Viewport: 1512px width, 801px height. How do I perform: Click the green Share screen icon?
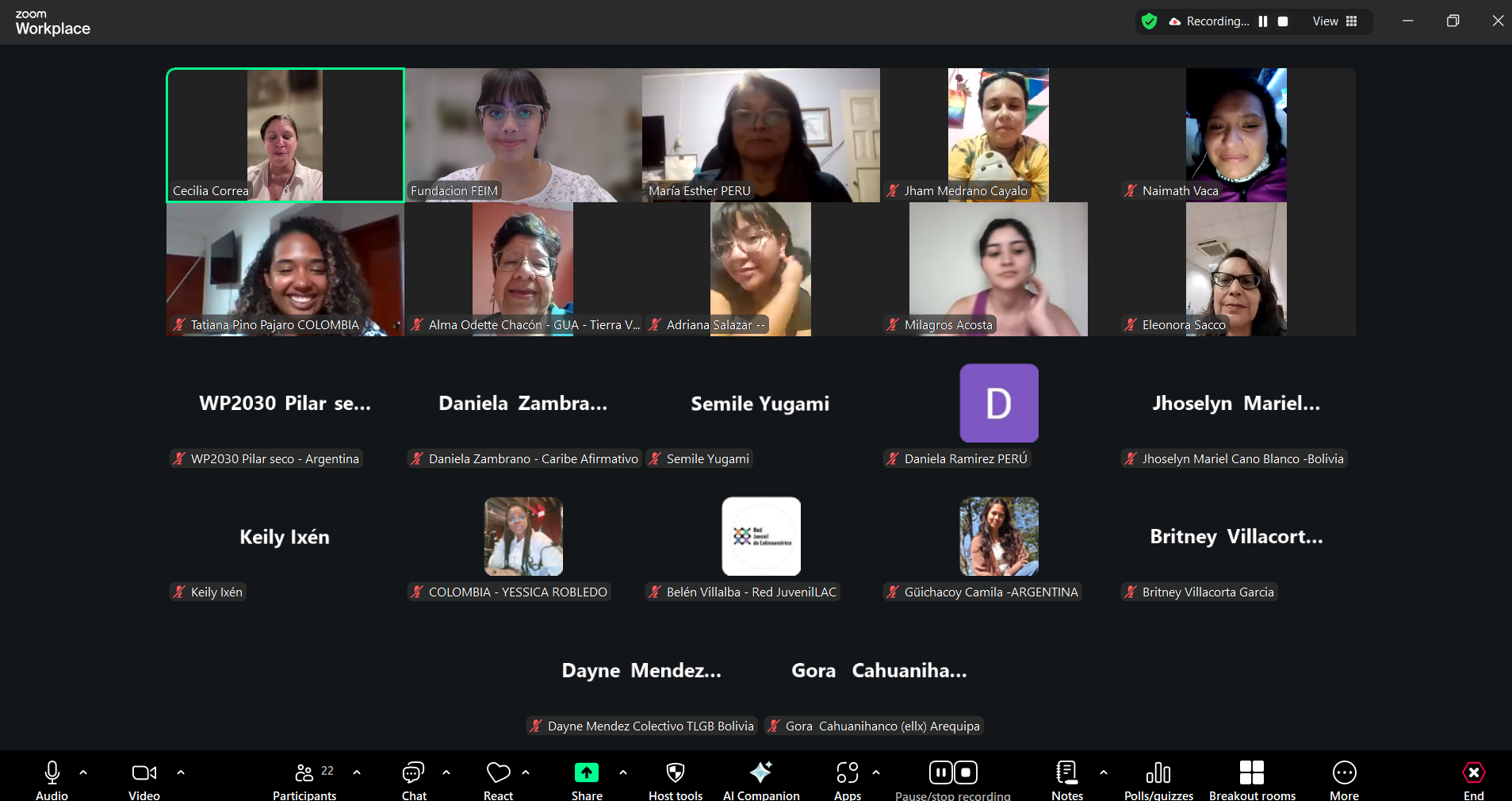[586, 773]
